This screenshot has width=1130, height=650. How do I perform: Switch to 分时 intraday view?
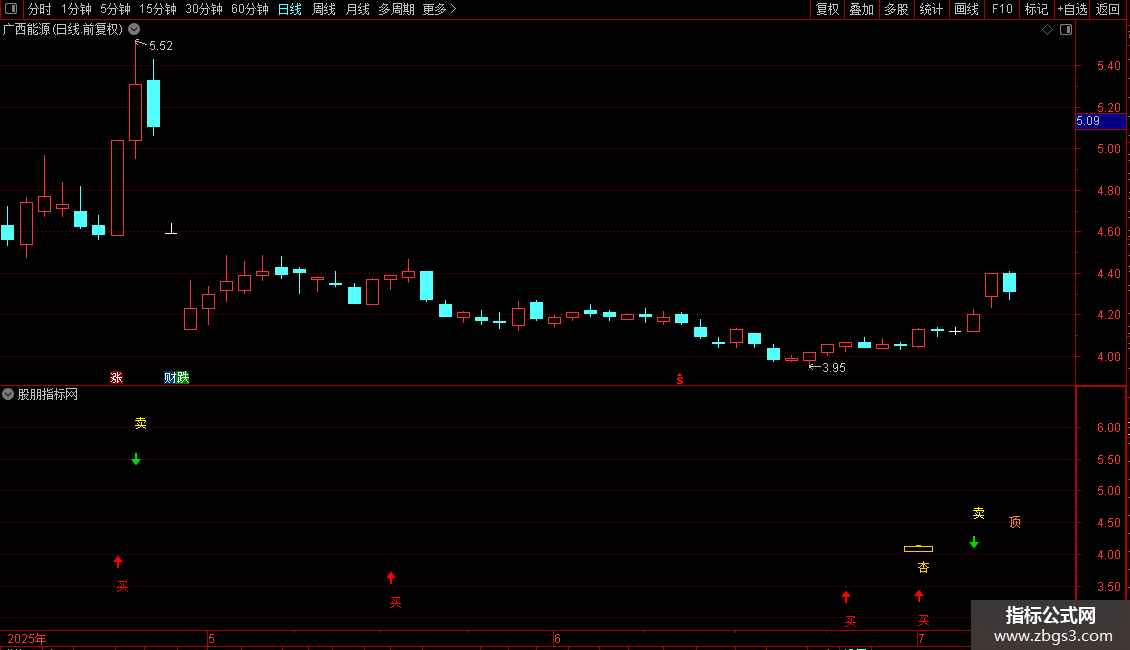coord(40,9)
